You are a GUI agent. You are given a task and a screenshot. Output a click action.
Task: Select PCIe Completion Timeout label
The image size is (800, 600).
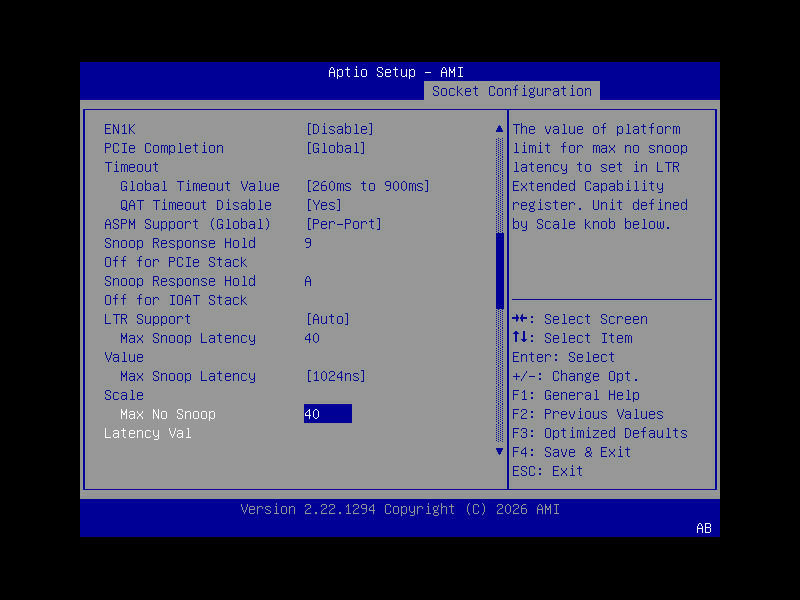(x=164, y=158)
